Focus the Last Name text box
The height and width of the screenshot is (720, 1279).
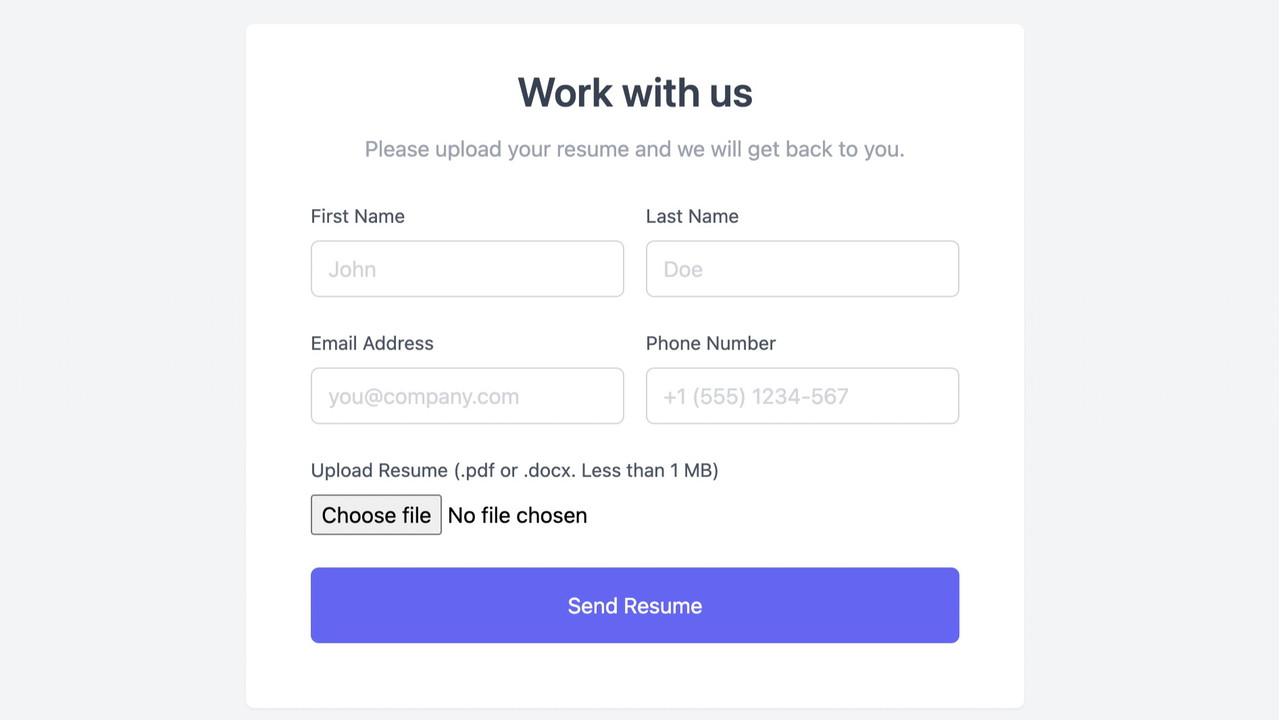point(802,269)
